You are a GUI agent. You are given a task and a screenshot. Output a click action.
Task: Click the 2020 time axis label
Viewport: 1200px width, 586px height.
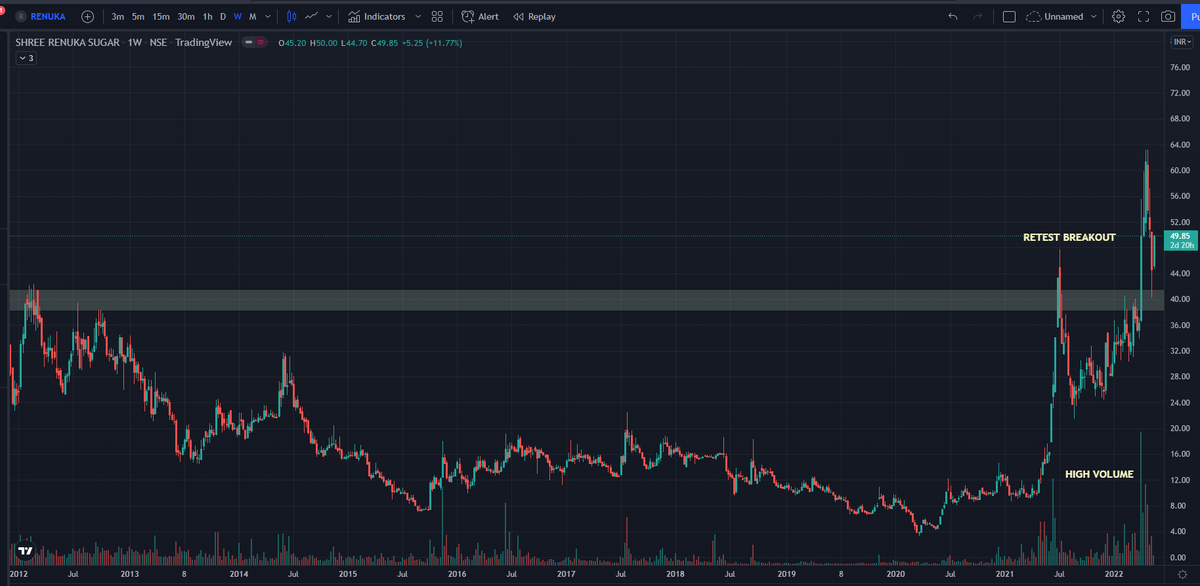(894, 575)
